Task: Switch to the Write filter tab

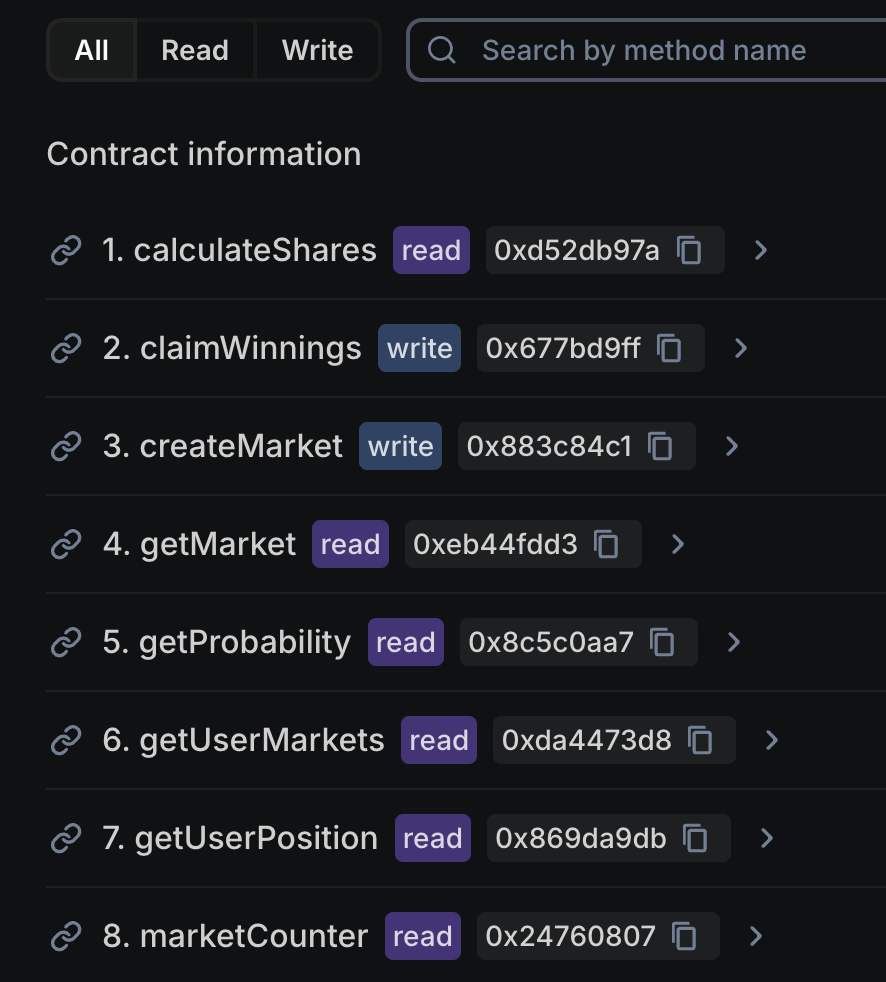Action: [x=317, y=50]
